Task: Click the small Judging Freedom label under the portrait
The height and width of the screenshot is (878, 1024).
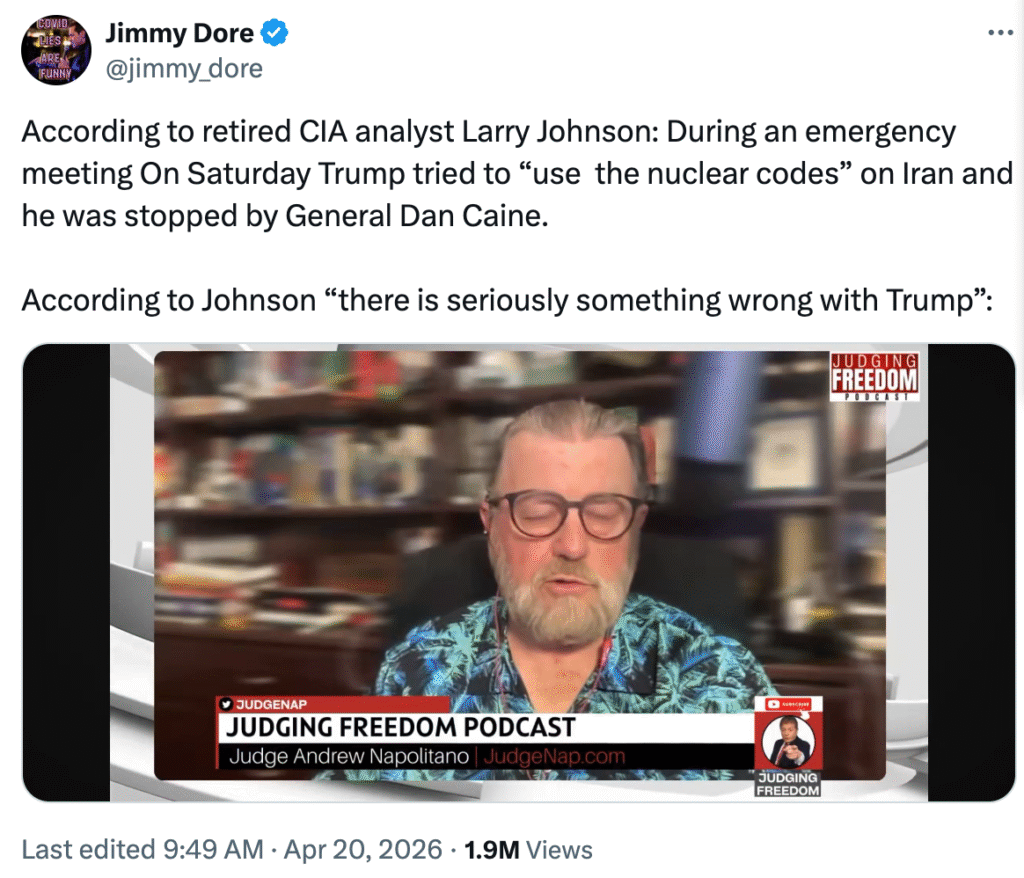Action: [x=788, y=784]
